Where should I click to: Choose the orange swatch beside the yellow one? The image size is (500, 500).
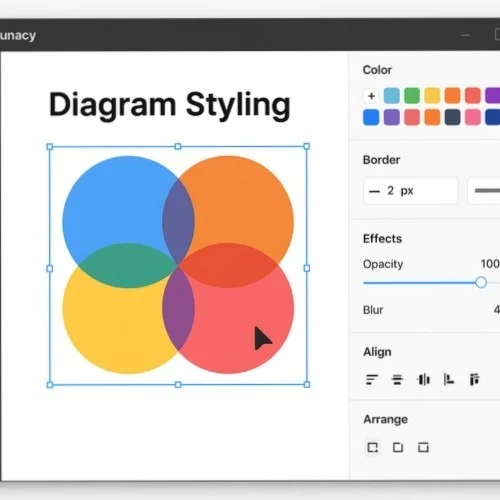click(x=452, y=96)
